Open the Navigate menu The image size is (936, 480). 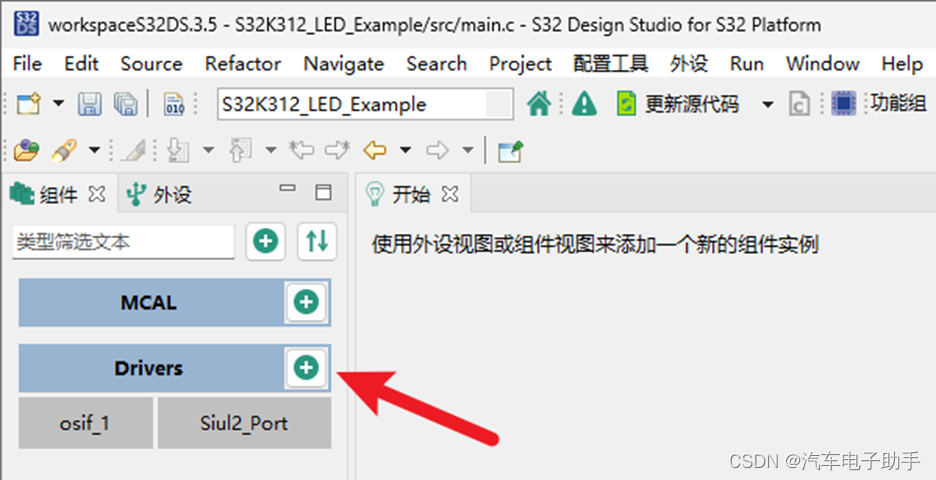(x=344, y=63)
